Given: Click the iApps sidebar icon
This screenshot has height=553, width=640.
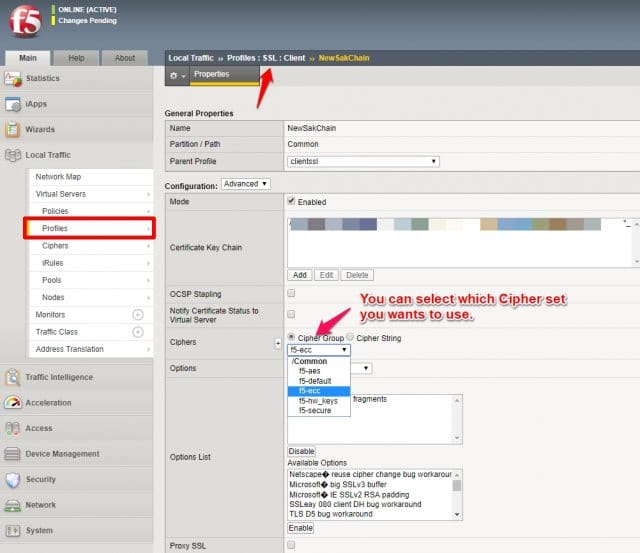Looking at the screenshot, I should tap(13, 104).
